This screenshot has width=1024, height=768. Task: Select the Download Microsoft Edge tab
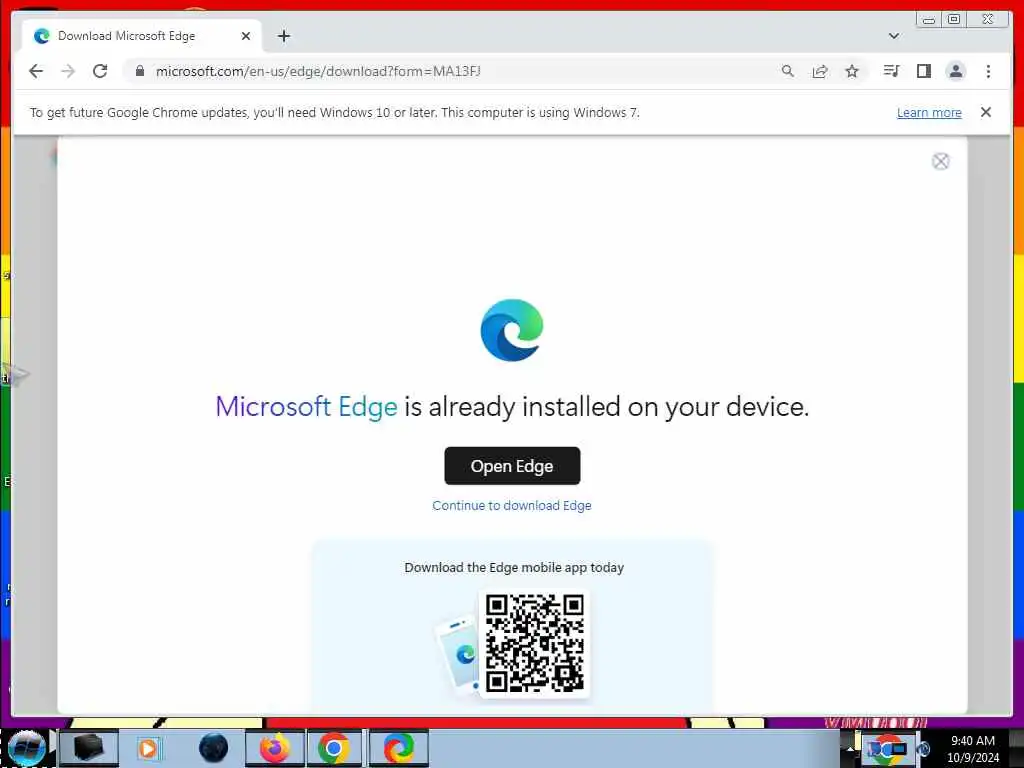[x=142, y=36]
